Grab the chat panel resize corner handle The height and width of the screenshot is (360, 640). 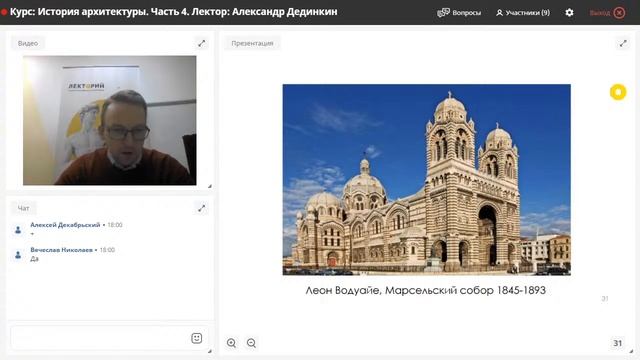point(209,351)
